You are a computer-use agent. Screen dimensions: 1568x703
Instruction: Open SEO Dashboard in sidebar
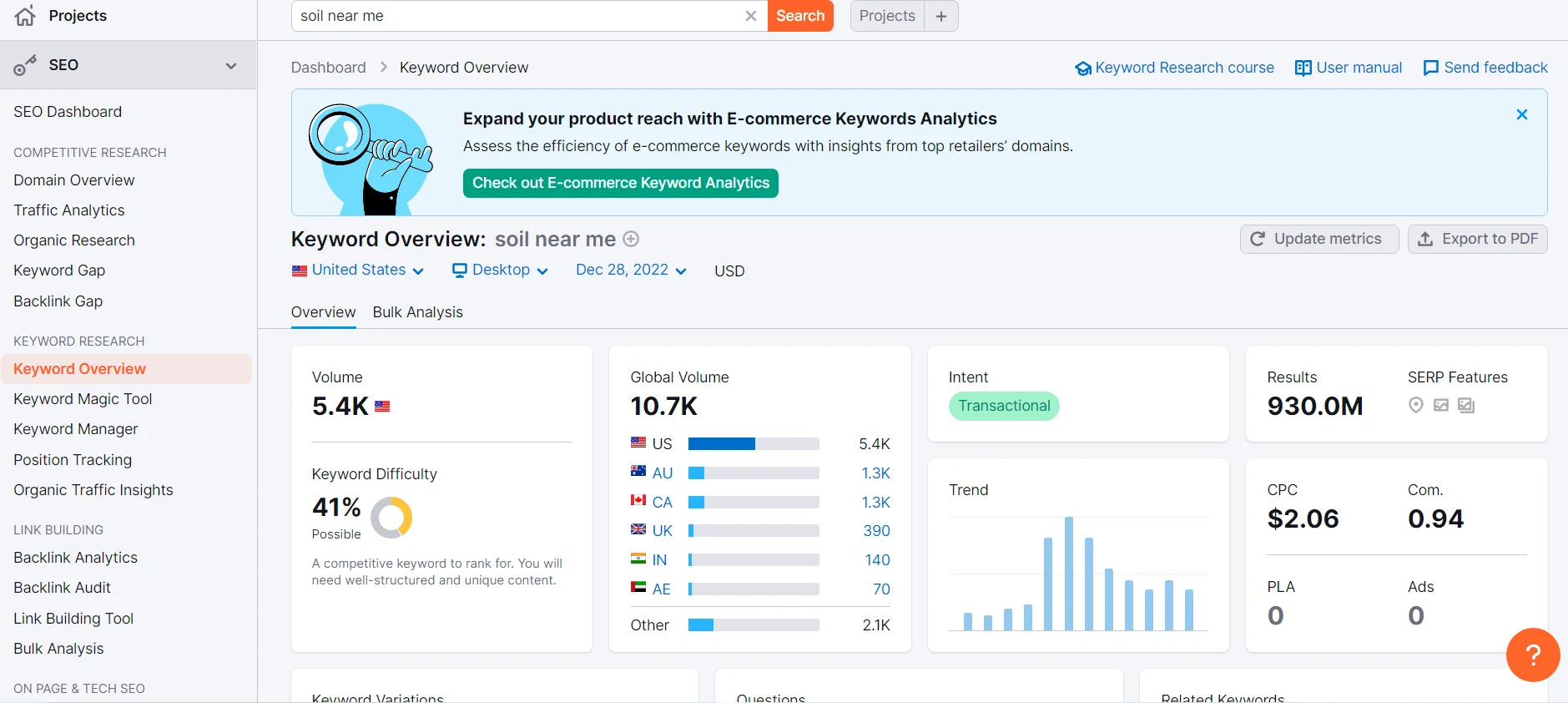click(68, 112)
